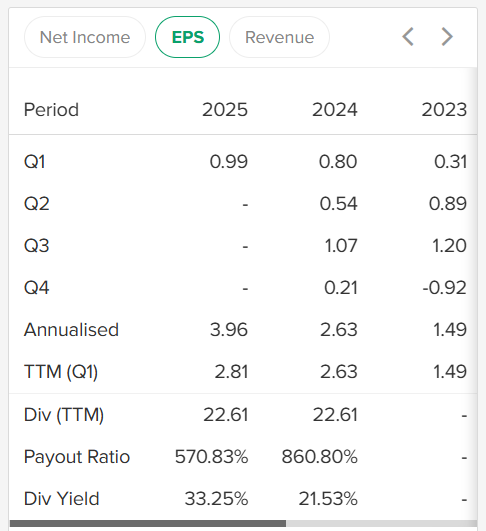Image resolution: width=486 pixels, height=531 pixels.
Task: Click the 2023 column header
Action: (444, 110)
